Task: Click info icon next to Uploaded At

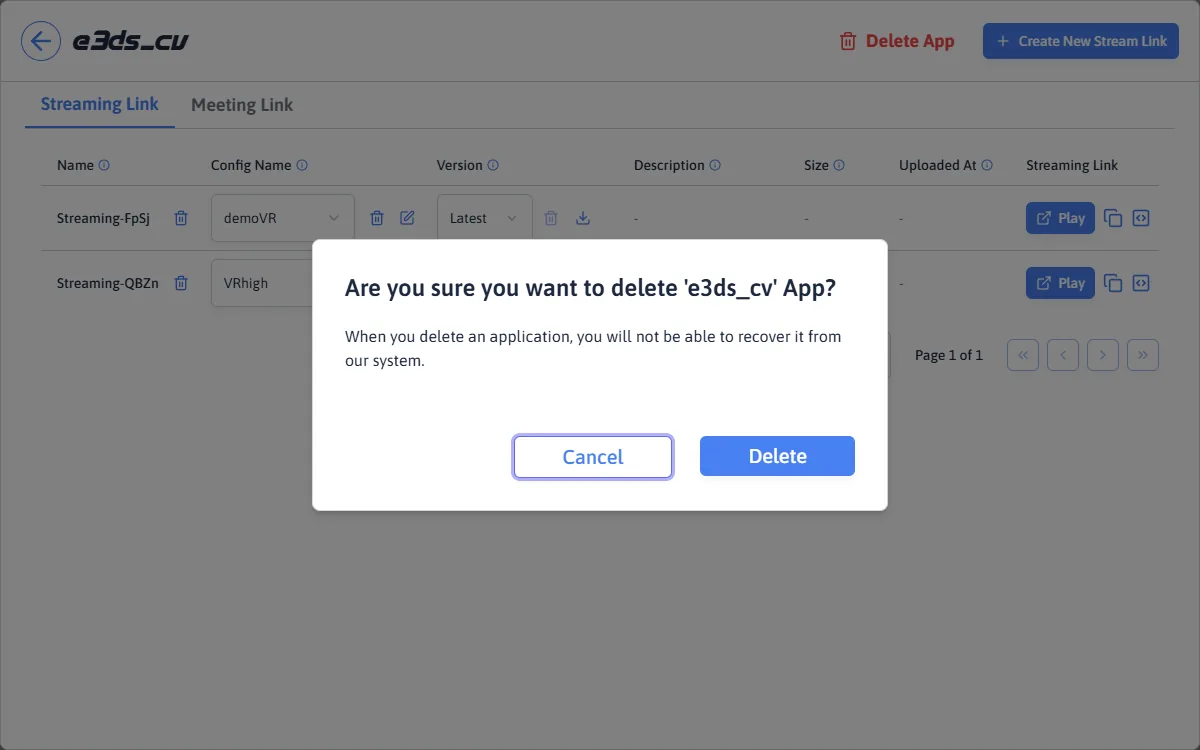Action: coord(987,165)
